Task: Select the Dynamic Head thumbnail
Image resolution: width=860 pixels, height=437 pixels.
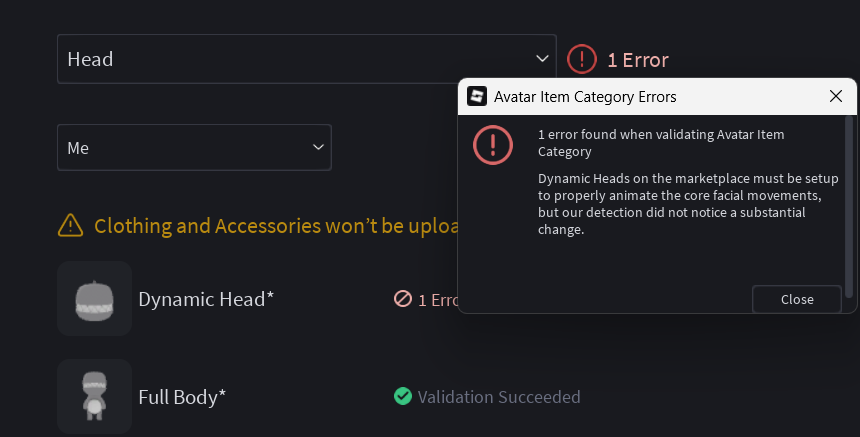Action: pyautogui.click(x=95, y=298)
